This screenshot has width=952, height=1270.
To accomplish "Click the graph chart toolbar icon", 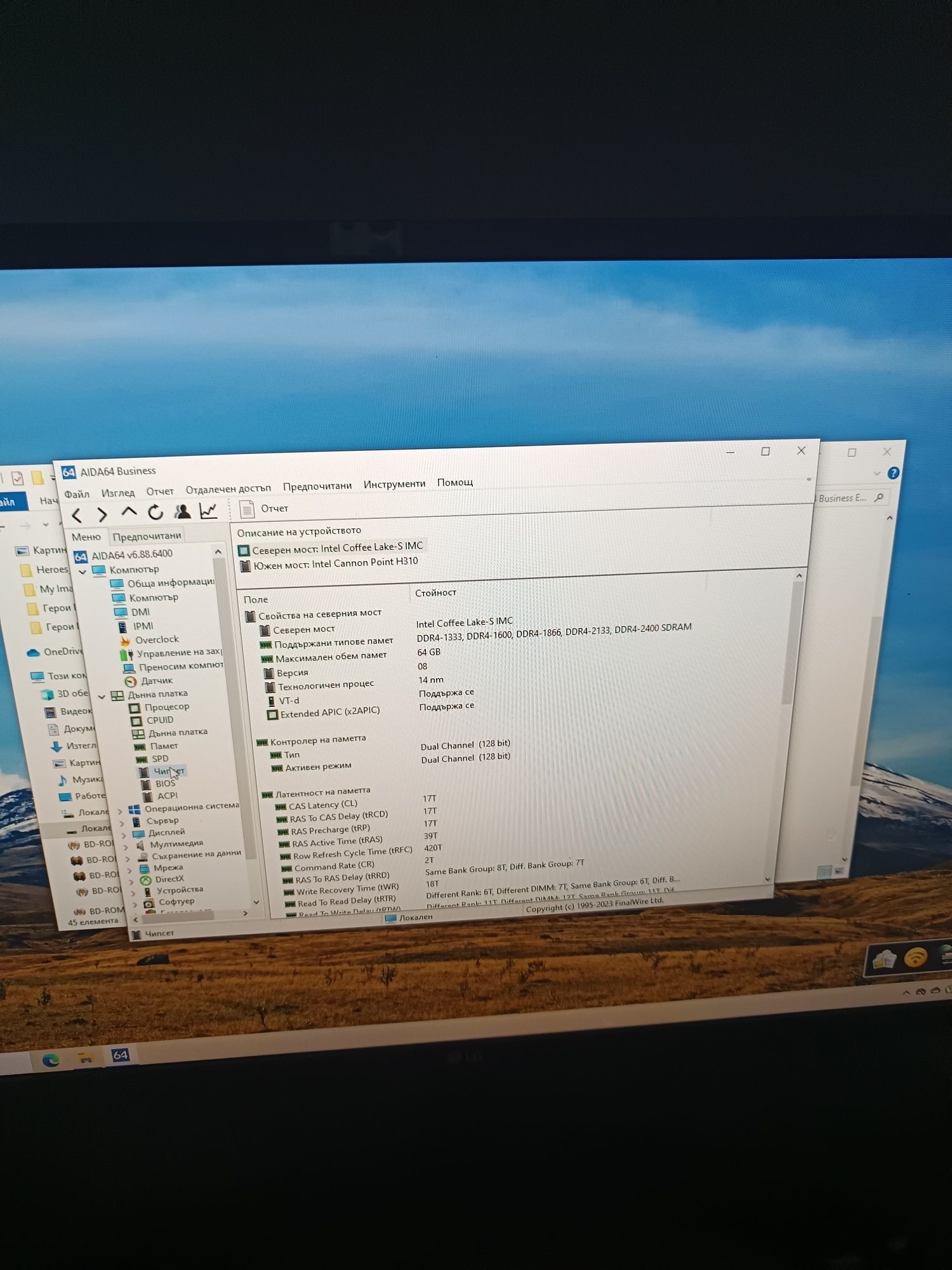I will (x=208, y=510).
